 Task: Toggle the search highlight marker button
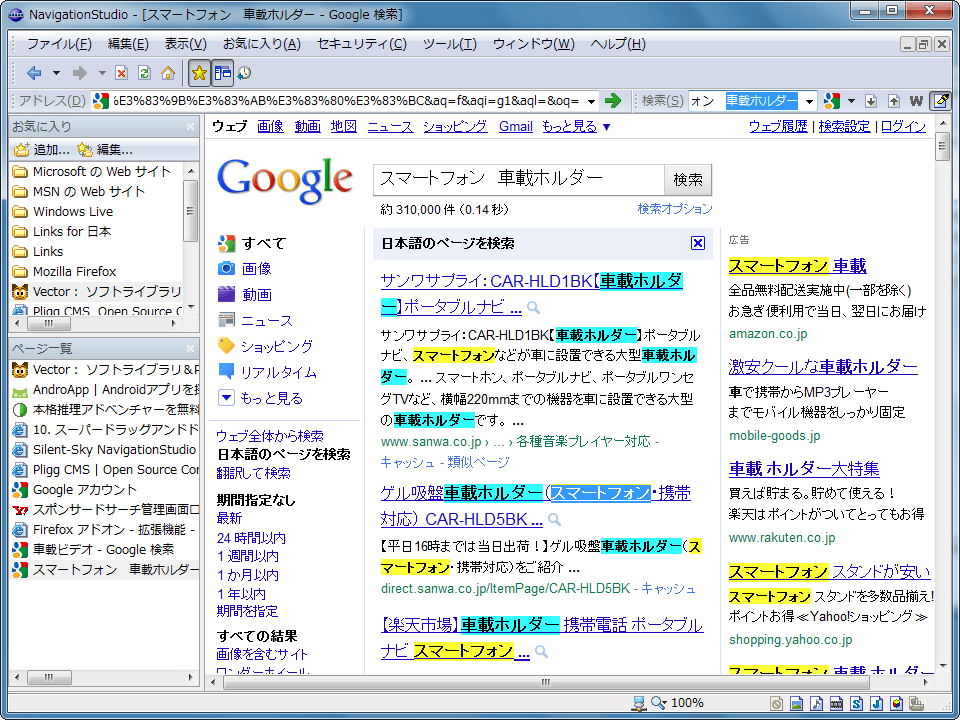[941, 101]
